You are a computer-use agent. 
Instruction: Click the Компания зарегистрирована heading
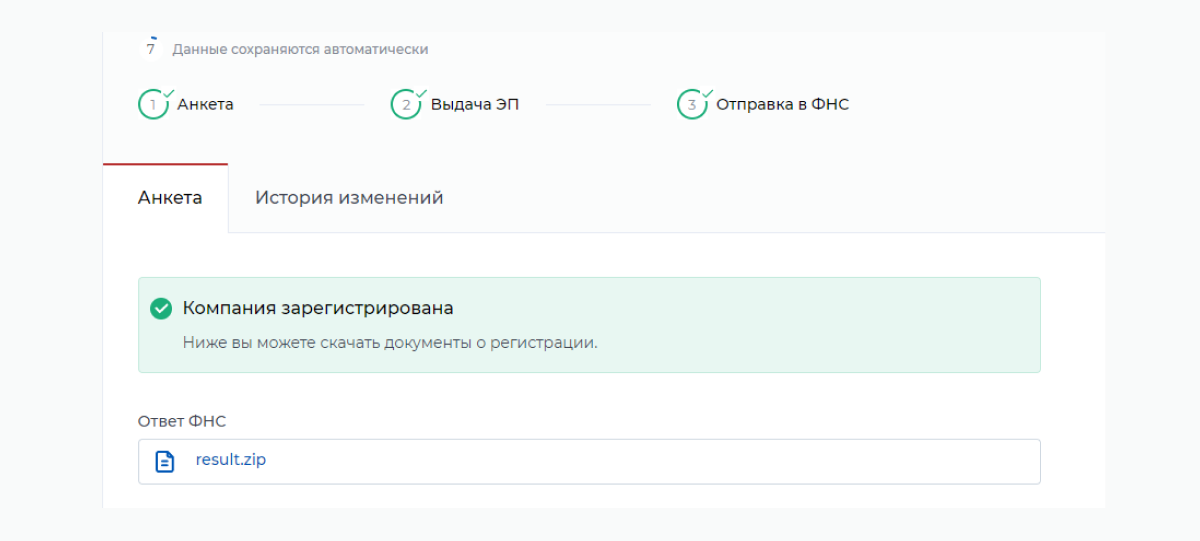coord(318,309)
